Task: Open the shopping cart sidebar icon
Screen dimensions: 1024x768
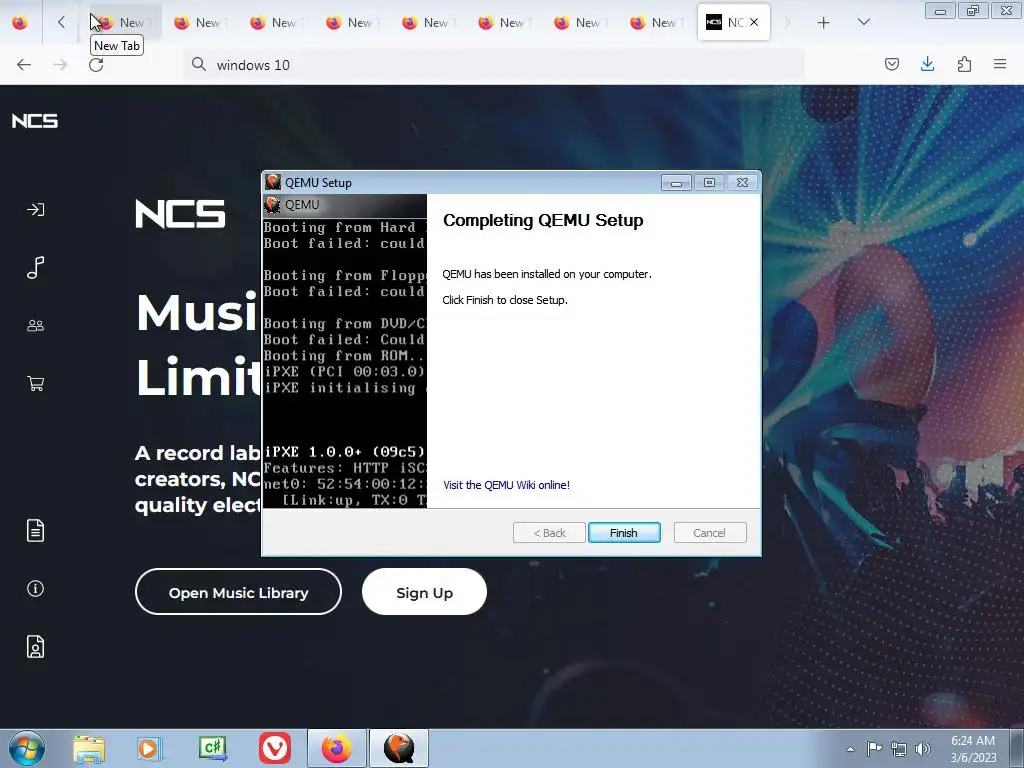Action: 35,383
